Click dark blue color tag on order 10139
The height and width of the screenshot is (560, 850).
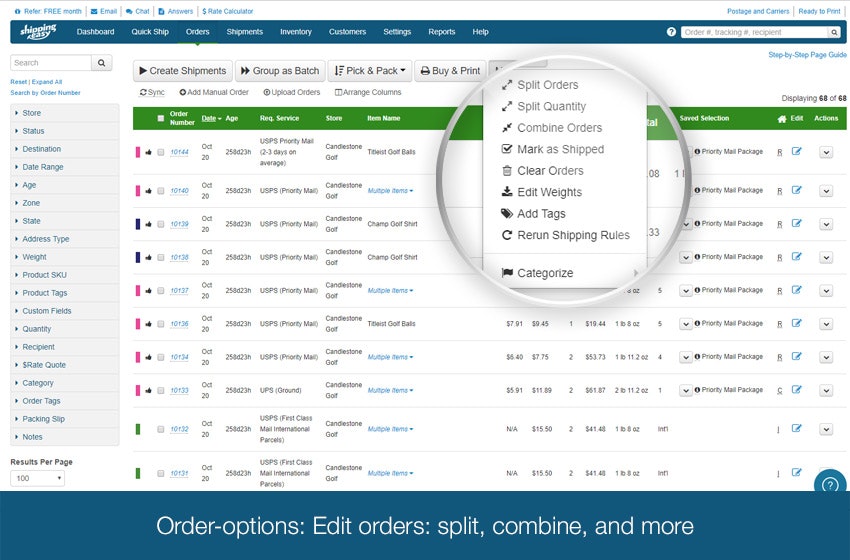pos(138,224)
